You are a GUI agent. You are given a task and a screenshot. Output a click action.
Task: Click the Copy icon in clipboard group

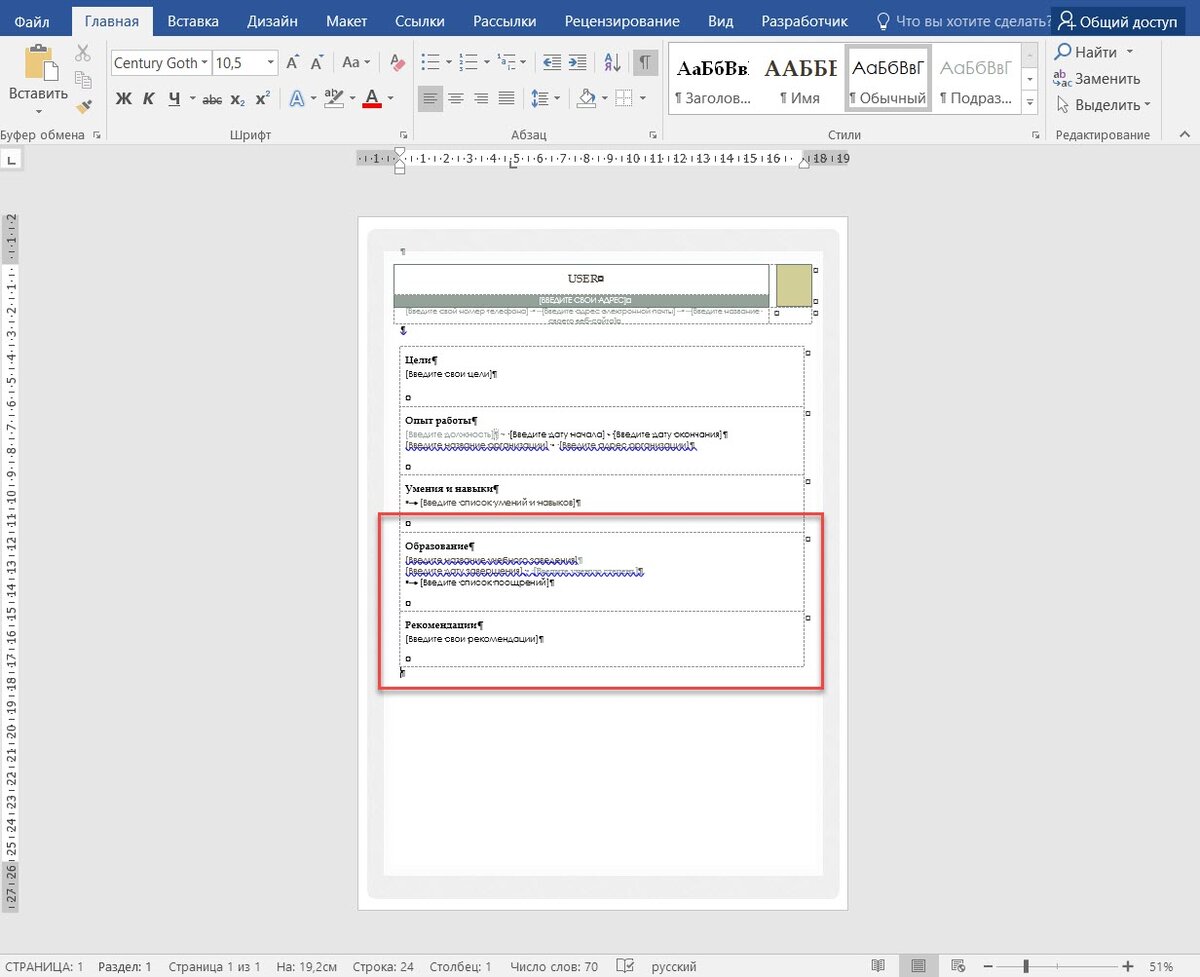[x=83, y=79]
